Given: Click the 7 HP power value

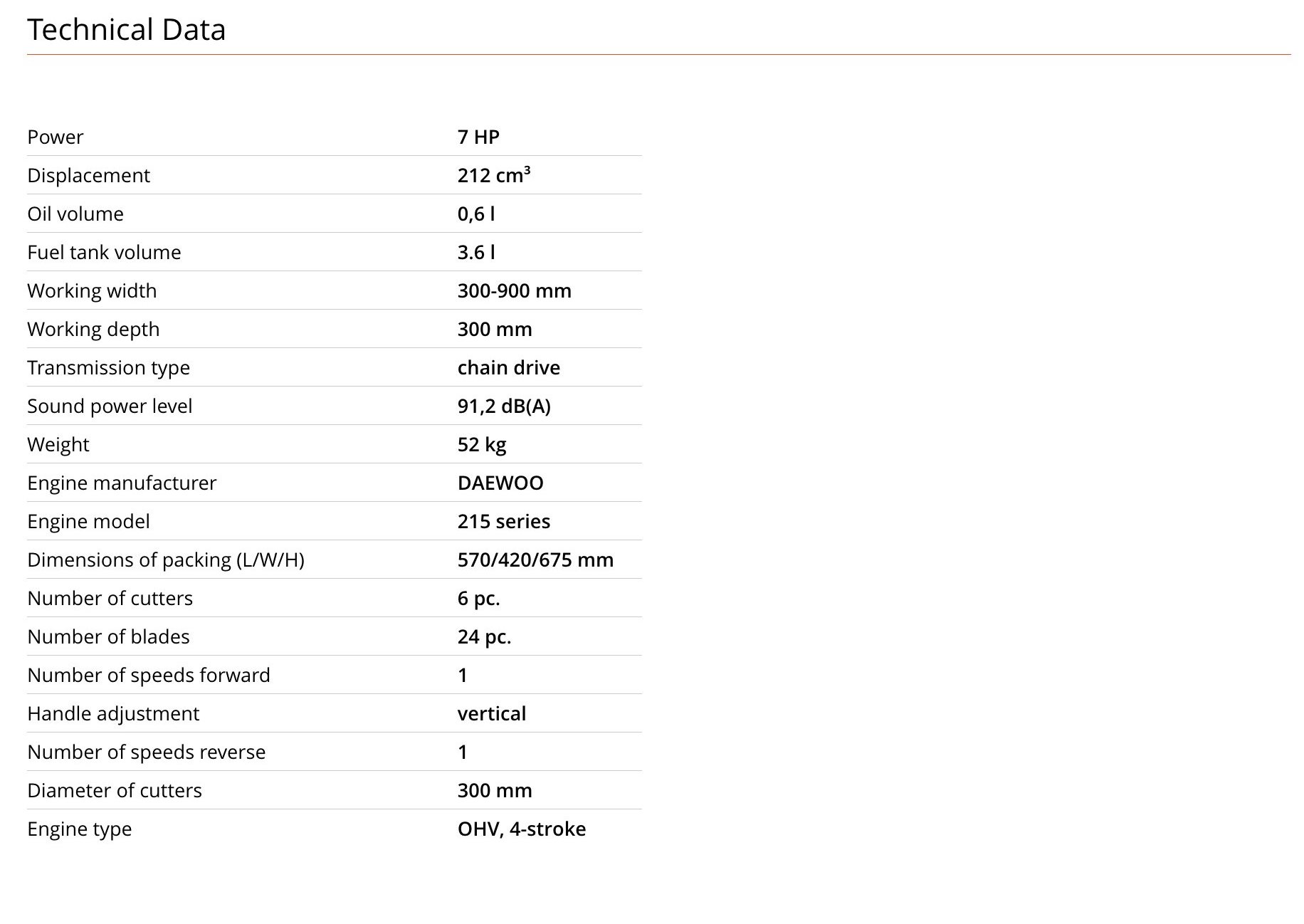Looking at the screenshot, I should [x=478, y=137].
